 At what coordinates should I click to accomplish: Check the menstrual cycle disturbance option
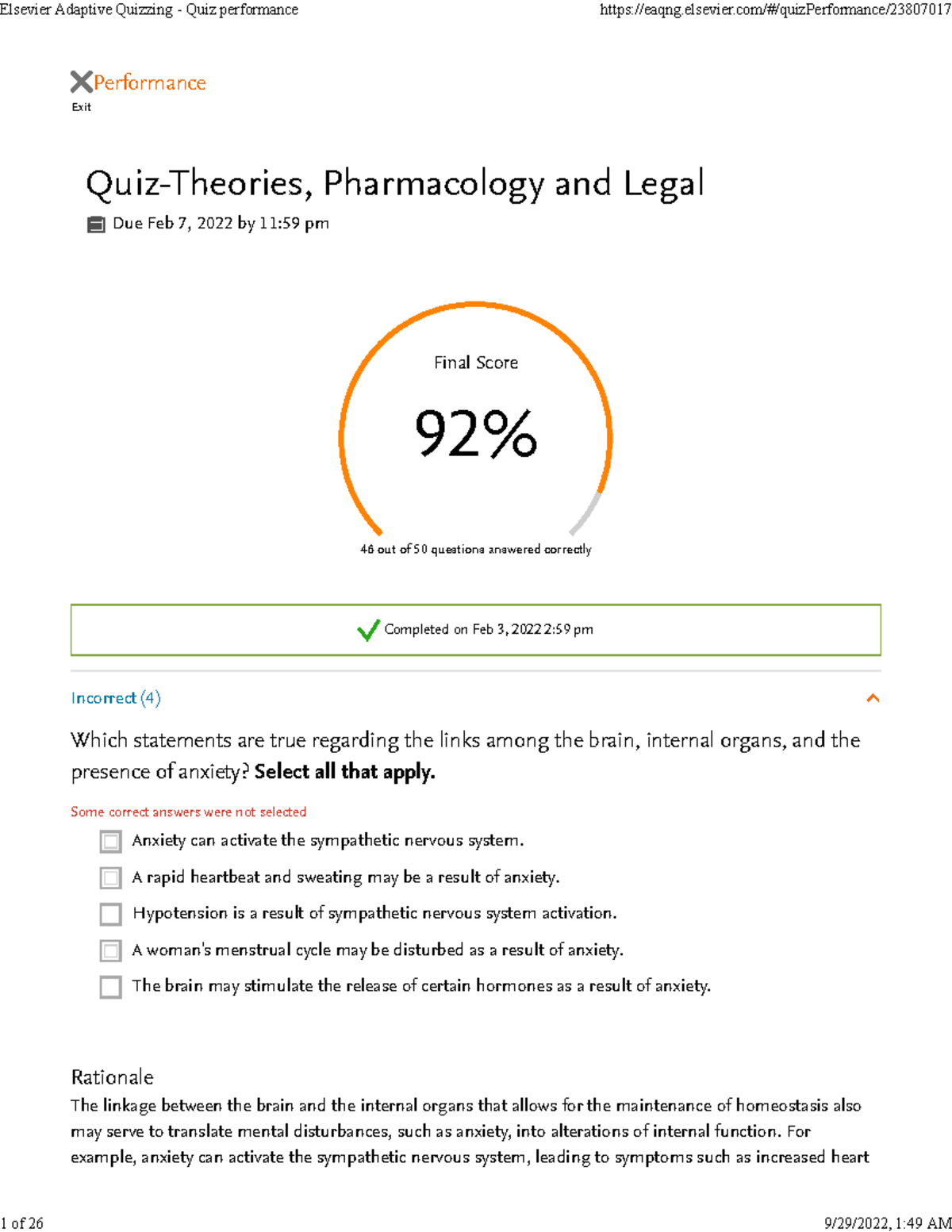click(x=109, y=950)
